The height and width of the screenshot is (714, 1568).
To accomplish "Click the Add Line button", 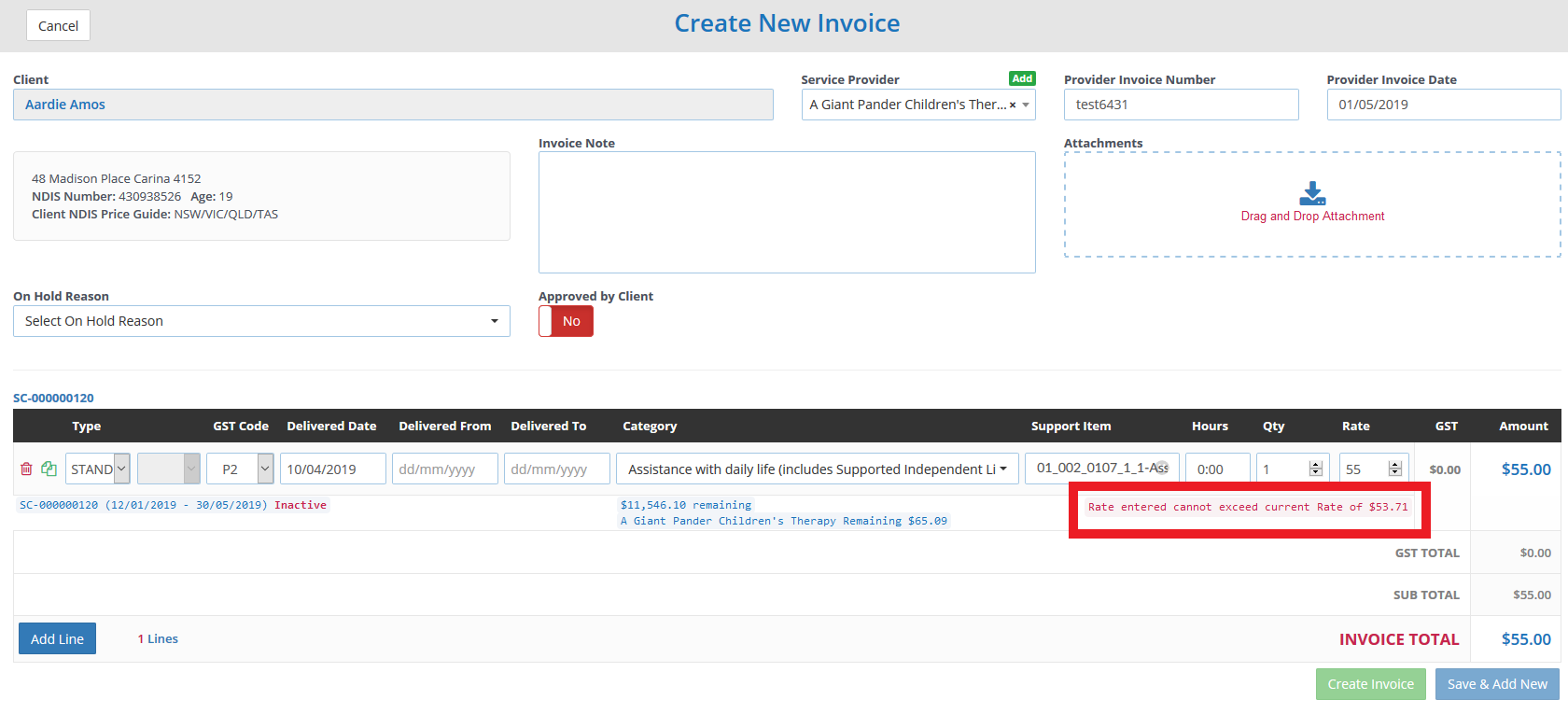I will click(57, 638).
